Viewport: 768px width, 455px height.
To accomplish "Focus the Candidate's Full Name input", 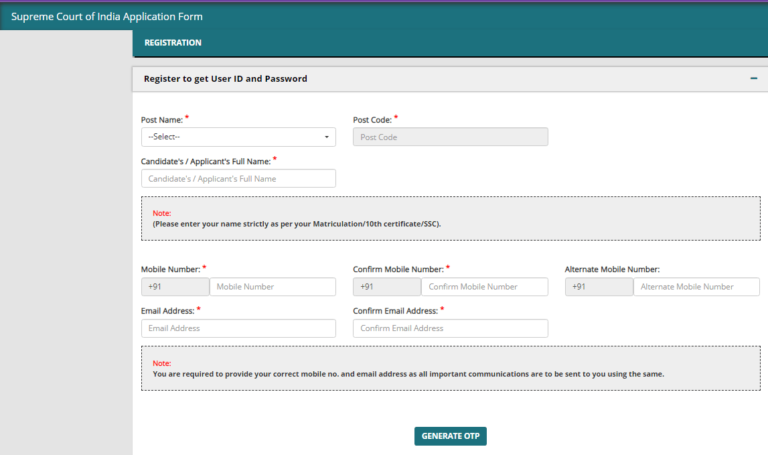I will tap(238, 178).
